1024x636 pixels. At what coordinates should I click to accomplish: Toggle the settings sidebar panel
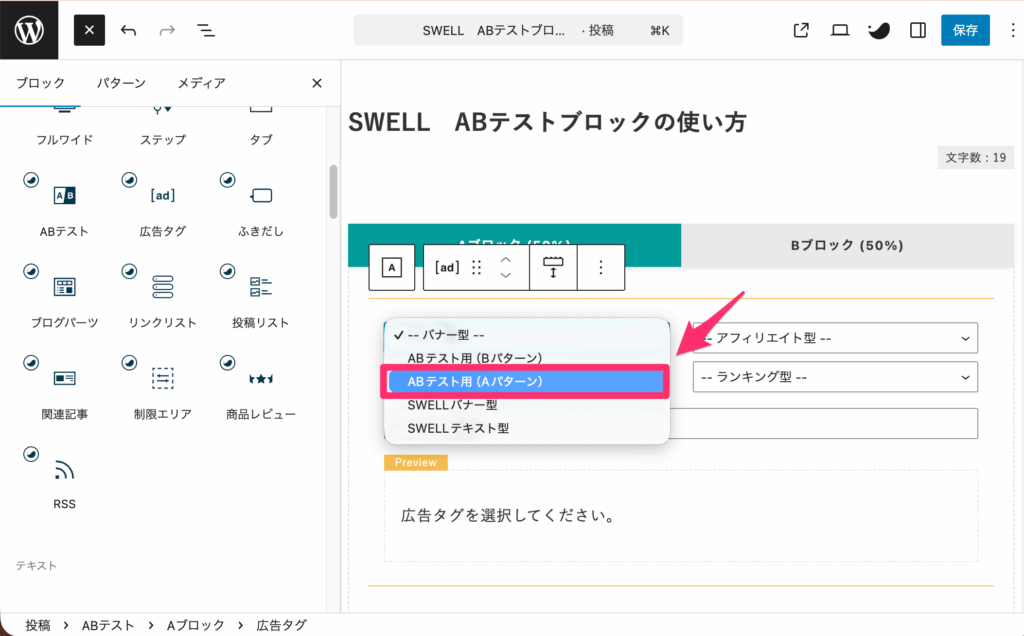pyautogui.click(x=917, y=30)
